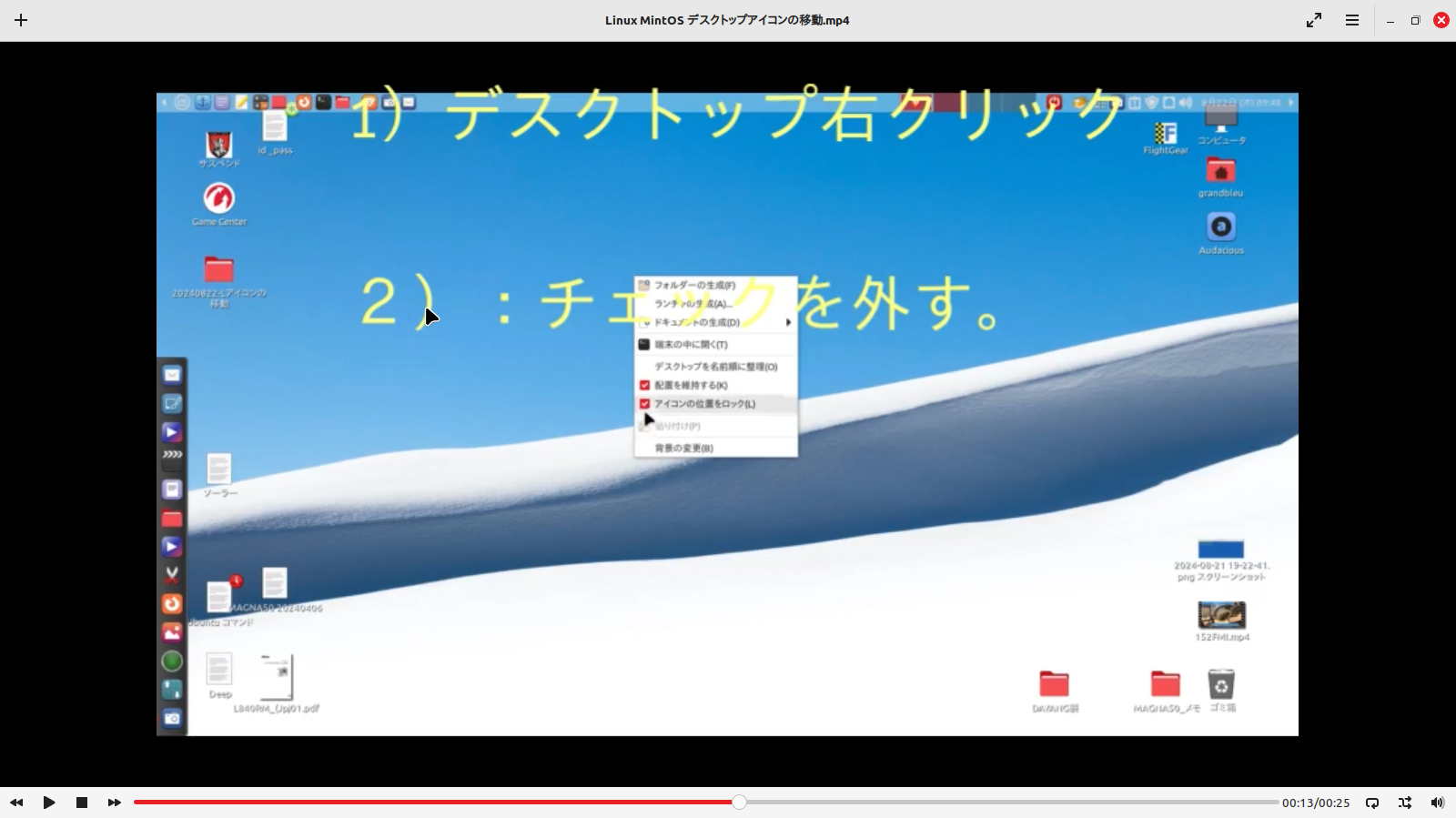Toggle the shuffle playlist icon
1456x818 pixels.
coord(1405,803)
